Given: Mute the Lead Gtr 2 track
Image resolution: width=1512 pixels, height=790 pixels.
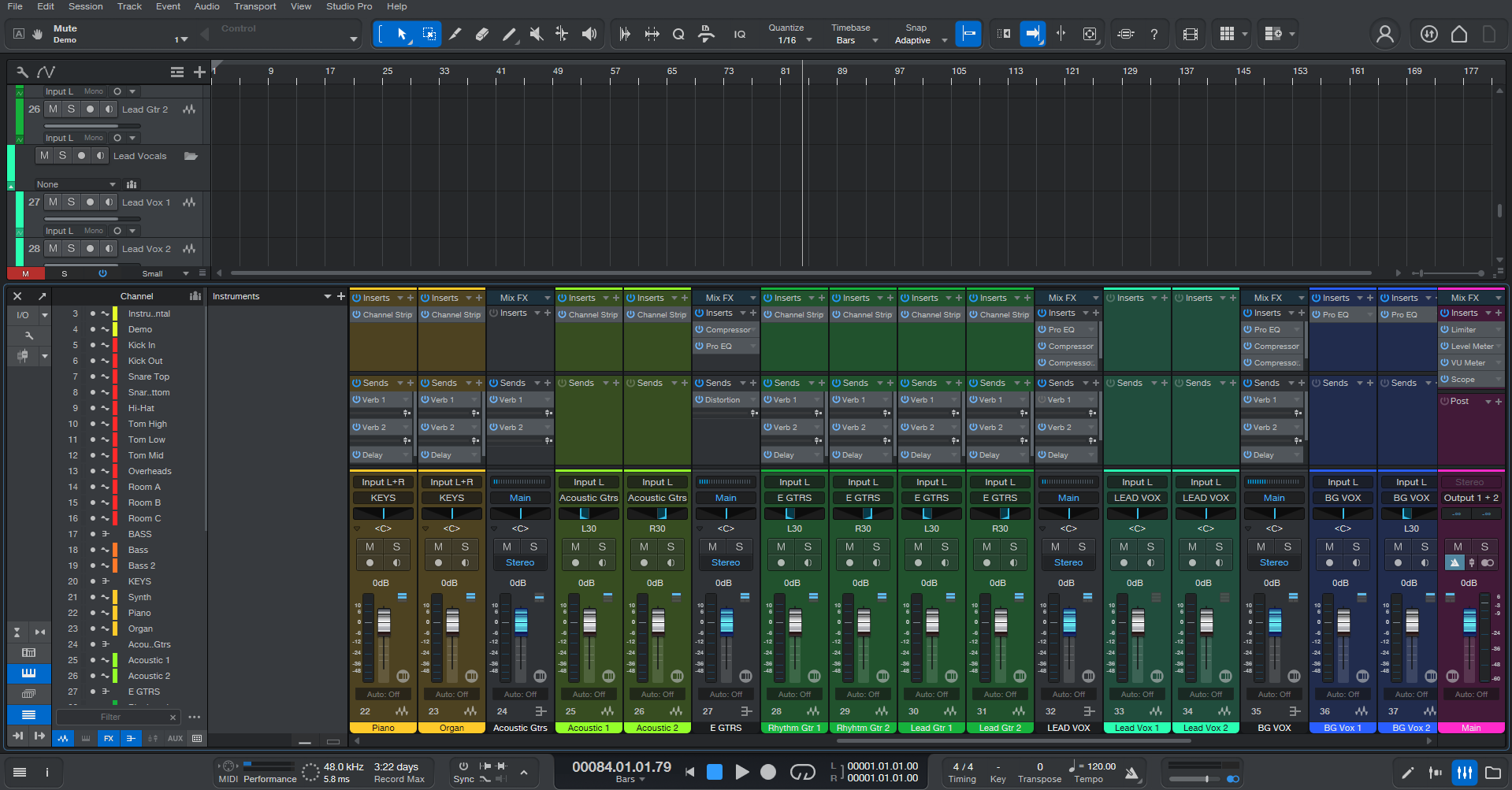Looking at the screenshot, I should click(53, 109).
